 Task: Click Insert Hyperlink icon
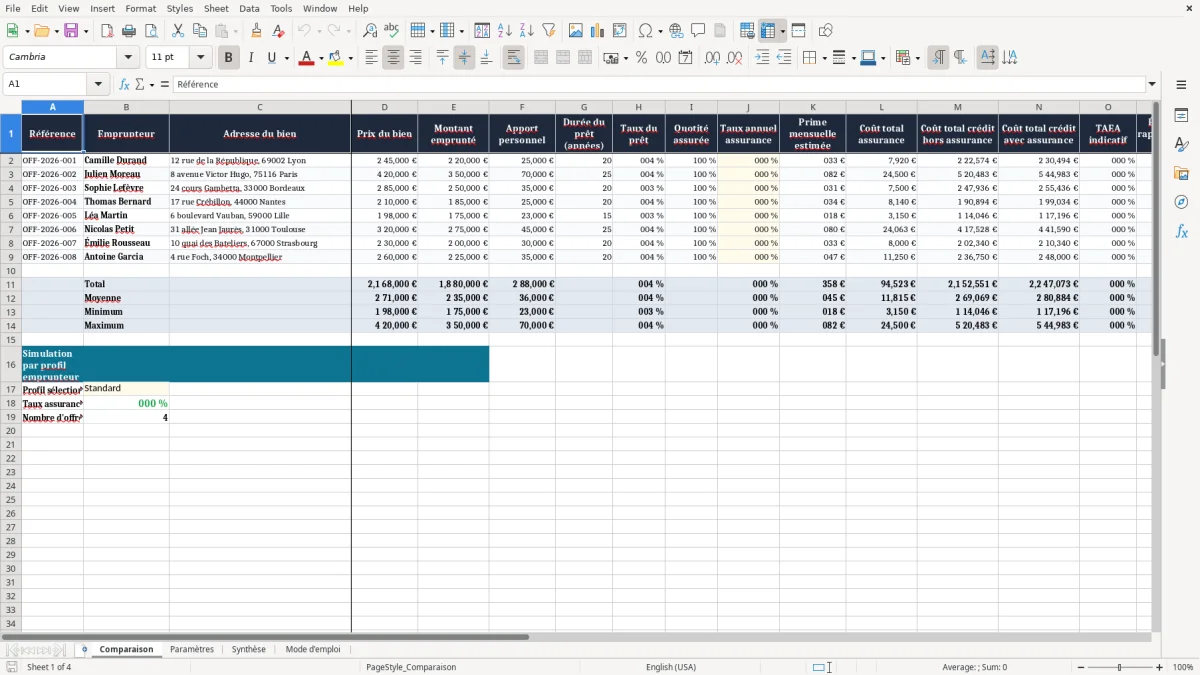click(676, 31)
